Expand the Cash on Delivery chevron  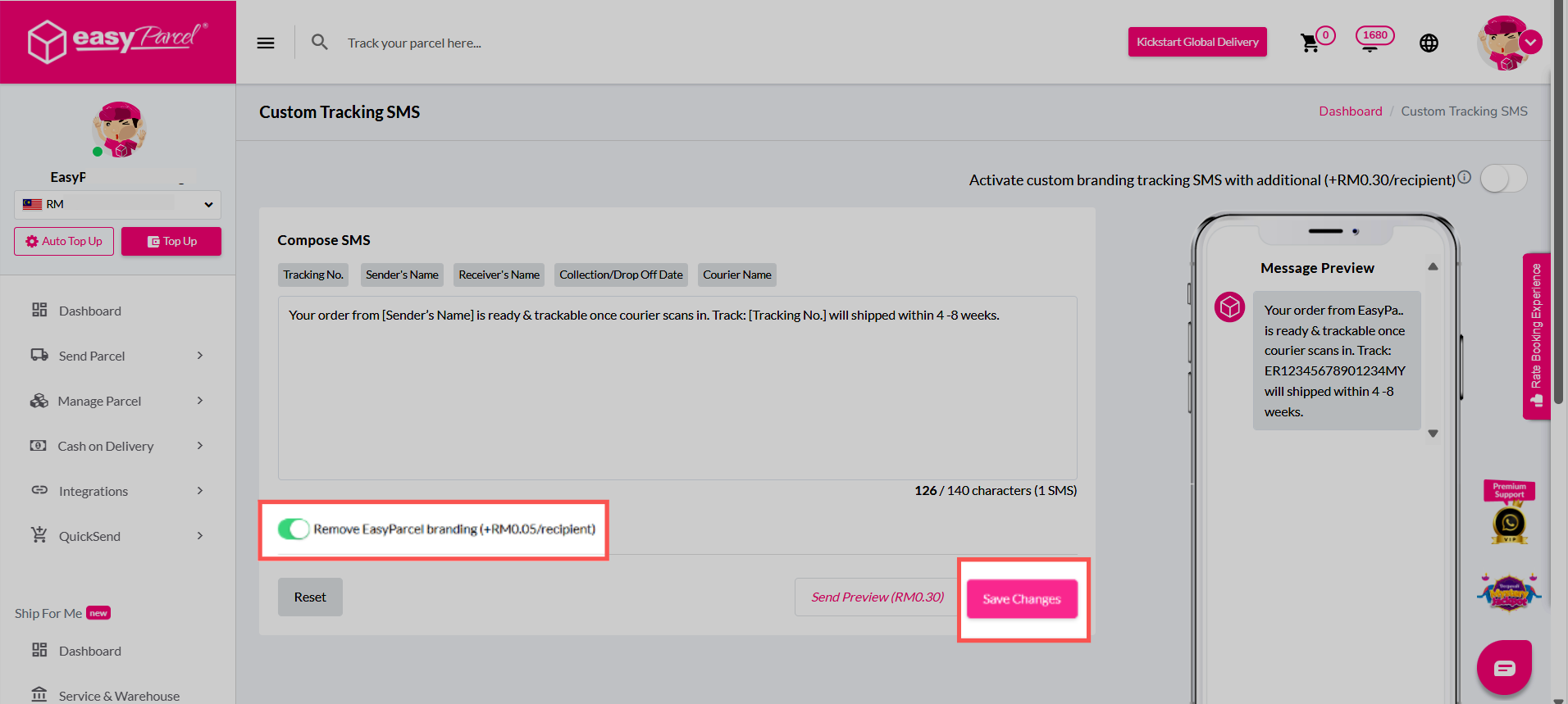coord(200,445)
